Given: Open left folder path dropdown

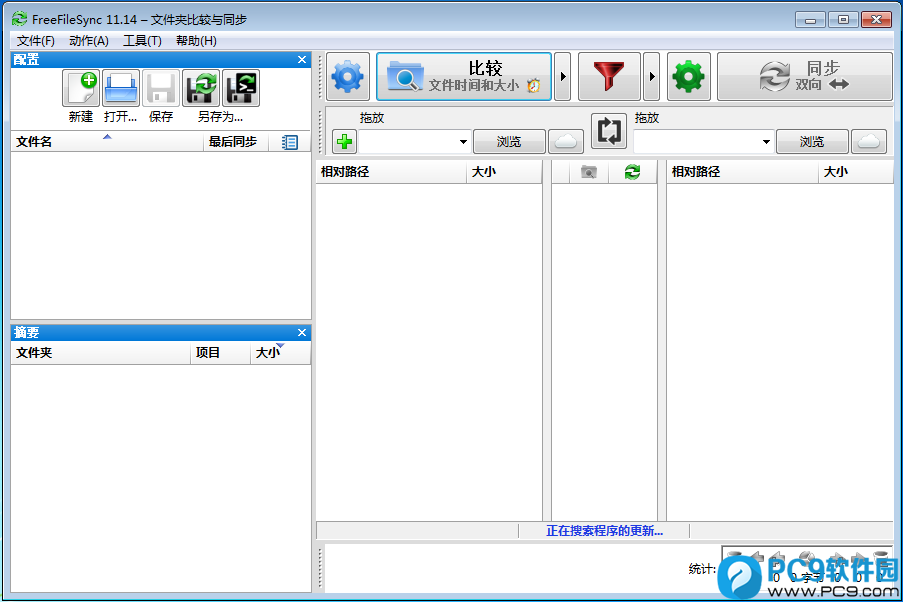Looking at the screenshot, I should (463, 142).
